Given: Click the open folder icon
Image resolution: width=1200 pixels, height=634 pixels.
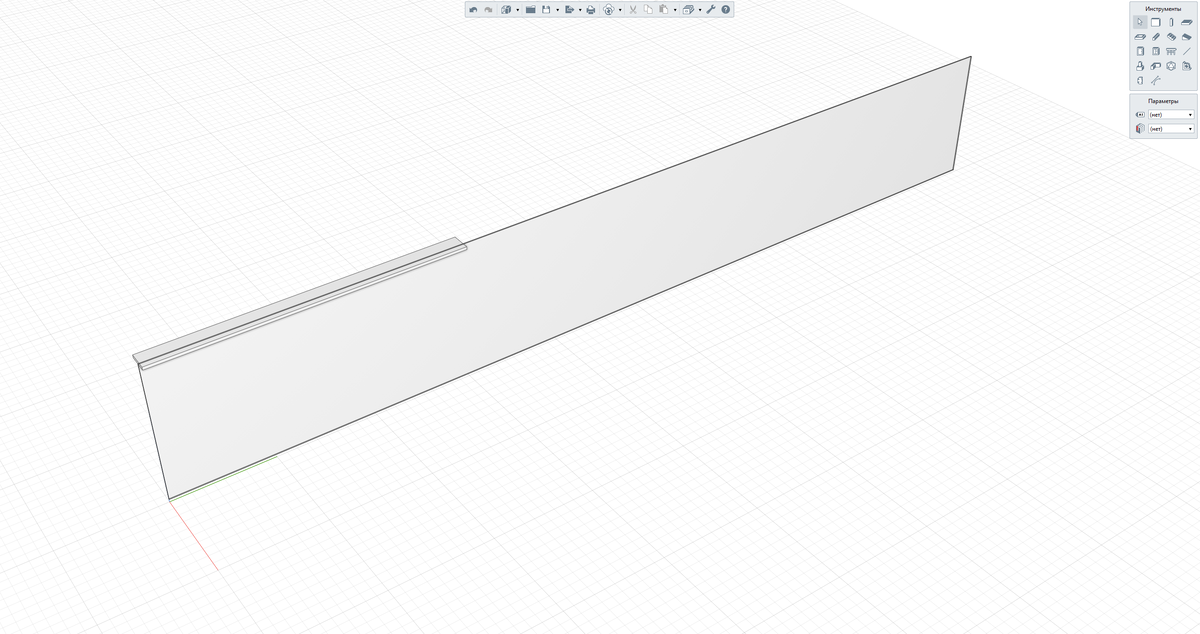Looking at the screenshot, I should (x=531, y=10).
